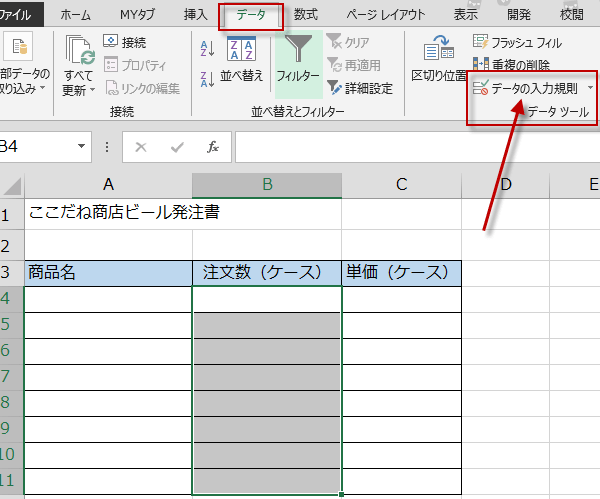This screenshot has height=499, width=600.
Task: Click the リンクの編集 button
Action: coord(142,88)
